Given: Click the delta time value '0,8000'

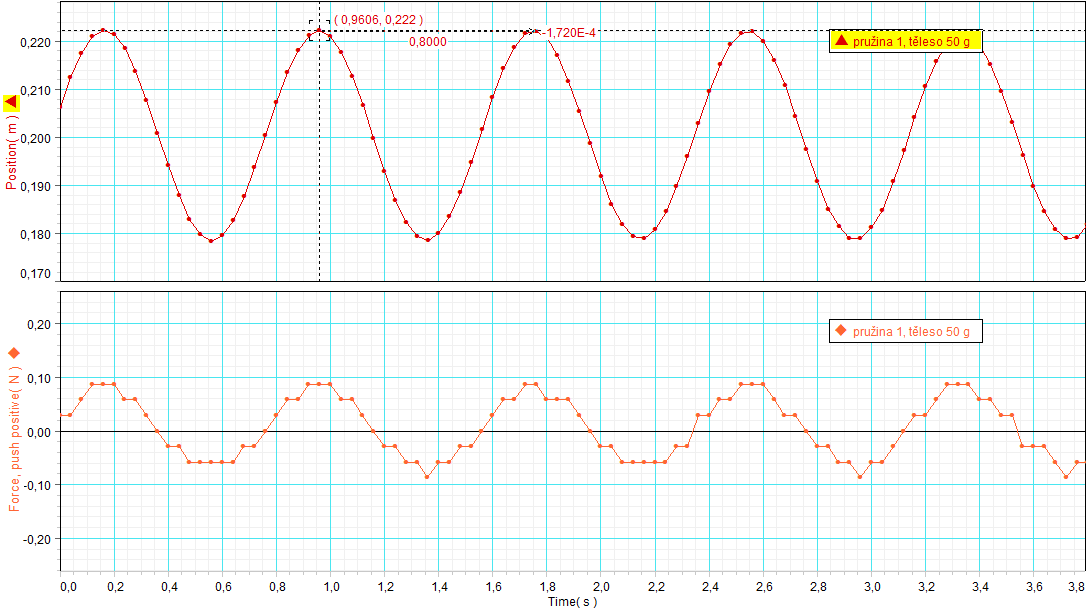Looking at the screenshot, I should (x=428, y=42).
